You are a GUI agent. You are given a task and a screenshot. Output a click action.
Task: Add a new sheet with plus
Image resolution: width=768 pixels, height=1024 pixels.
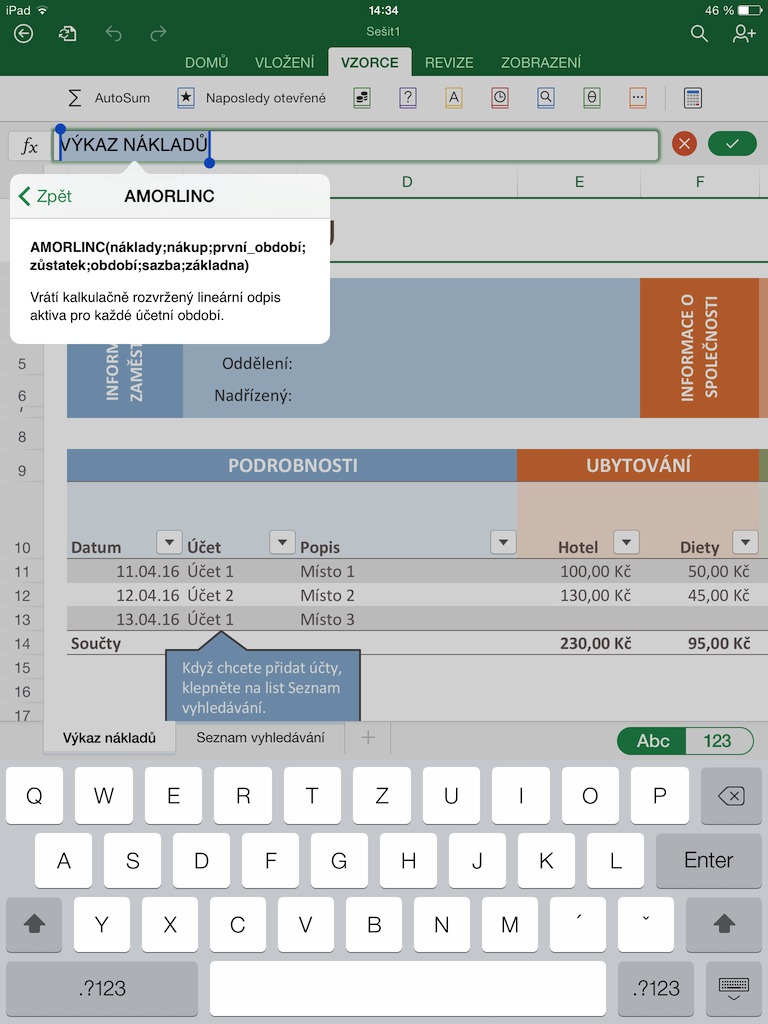pos(368,738)
